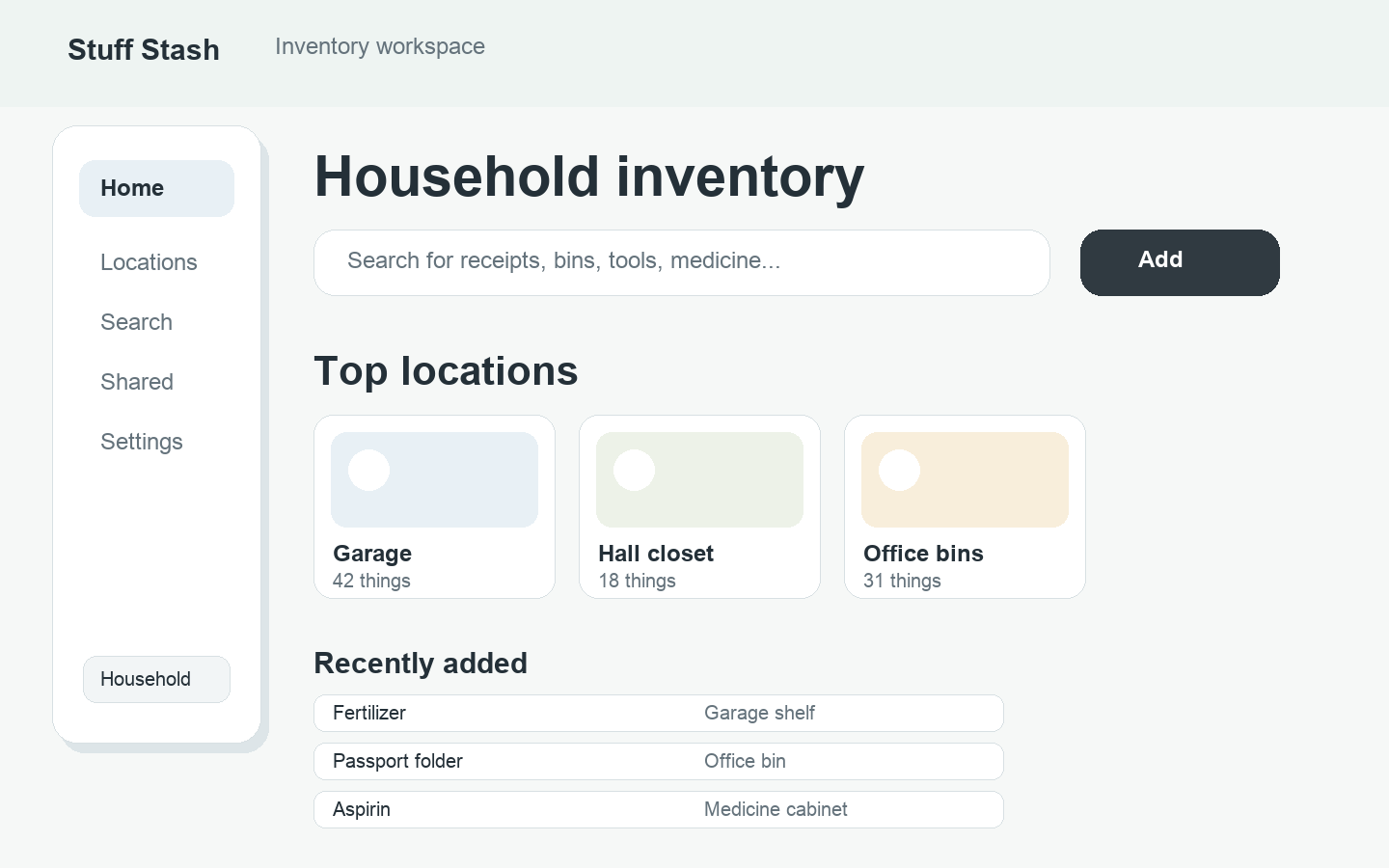Click the Office bins card thumbnail image
Image resolution: width=1389 pixels, height=868 pixels.
tap(965, 479)
